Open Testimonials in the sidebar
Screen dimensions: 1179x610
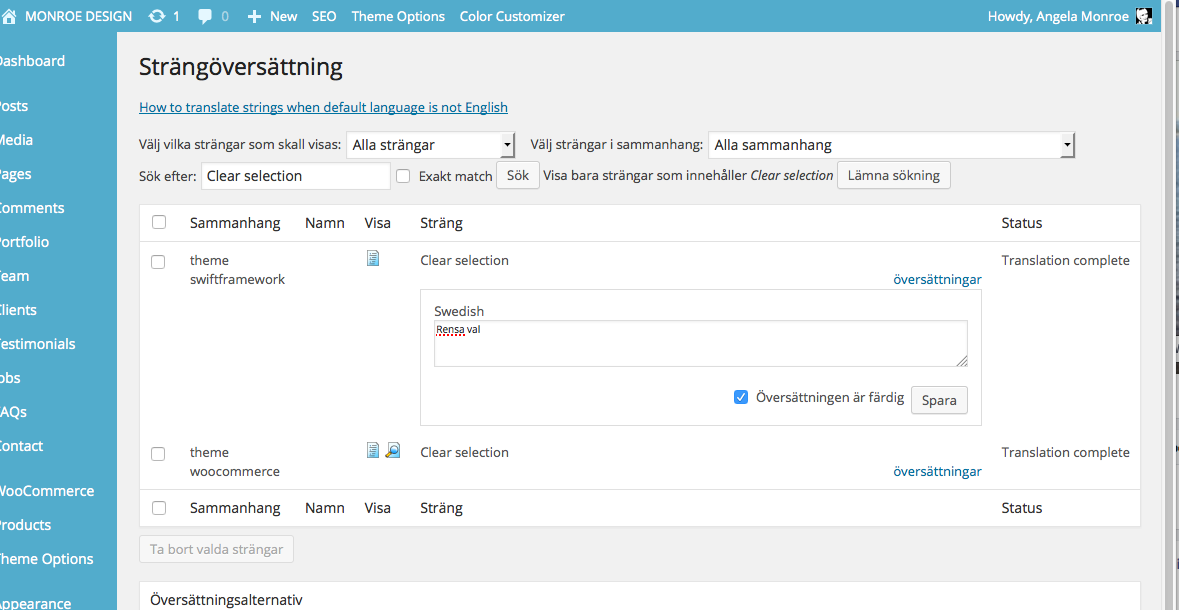(x=38, y=344)
